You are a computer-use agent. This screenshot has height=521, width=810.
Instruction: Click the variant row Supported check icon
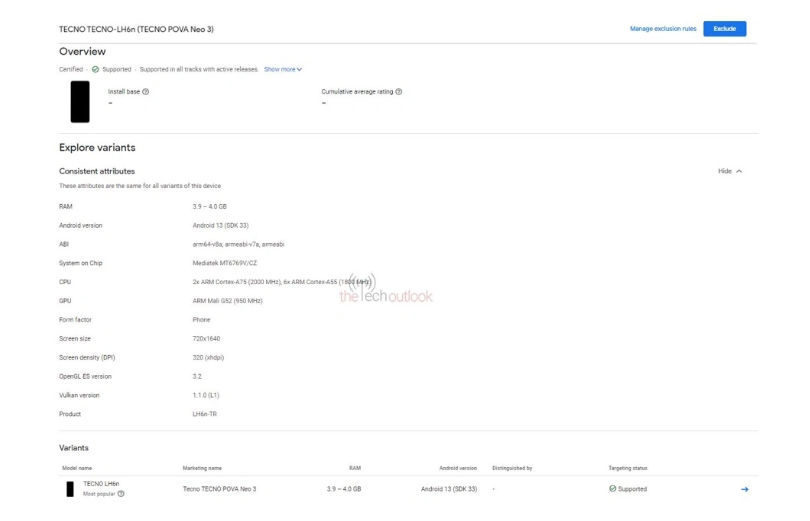point(613,488)
